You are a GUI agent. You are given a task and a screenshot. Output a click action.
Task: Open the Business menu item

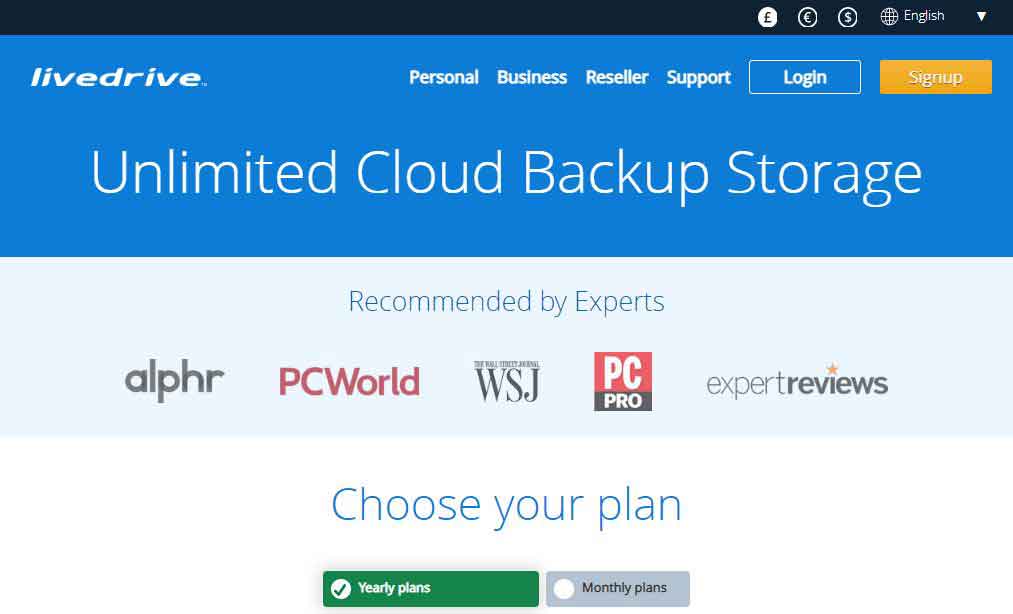point(532,77)
